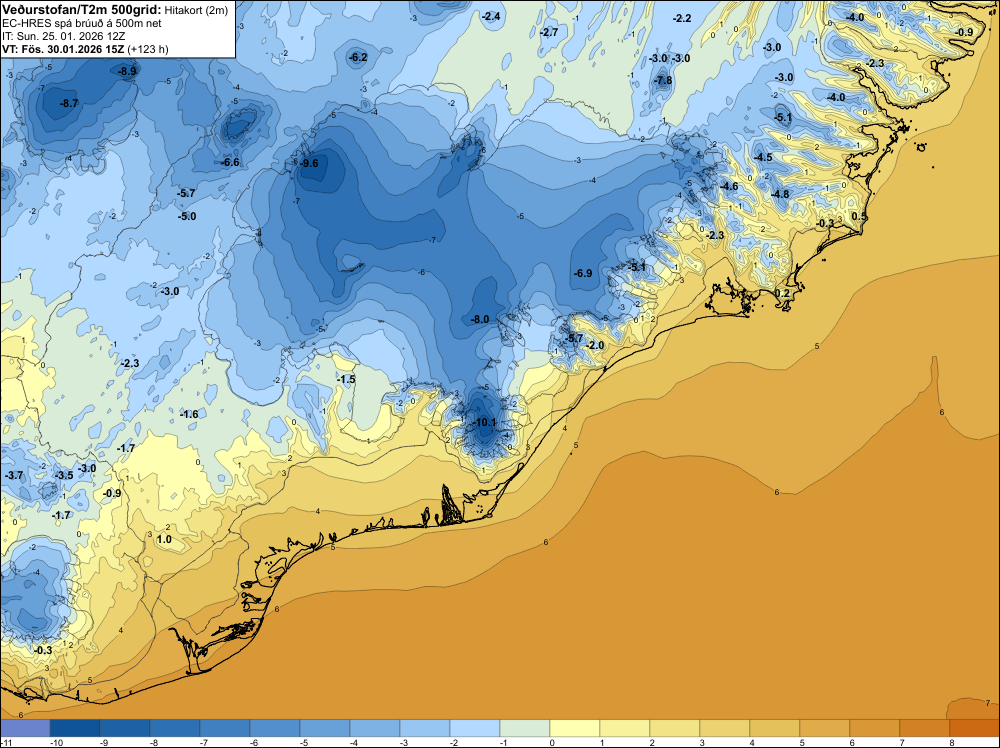Click the -2.7 temperature label
The image size is (1000, 748).
[549, 32]
